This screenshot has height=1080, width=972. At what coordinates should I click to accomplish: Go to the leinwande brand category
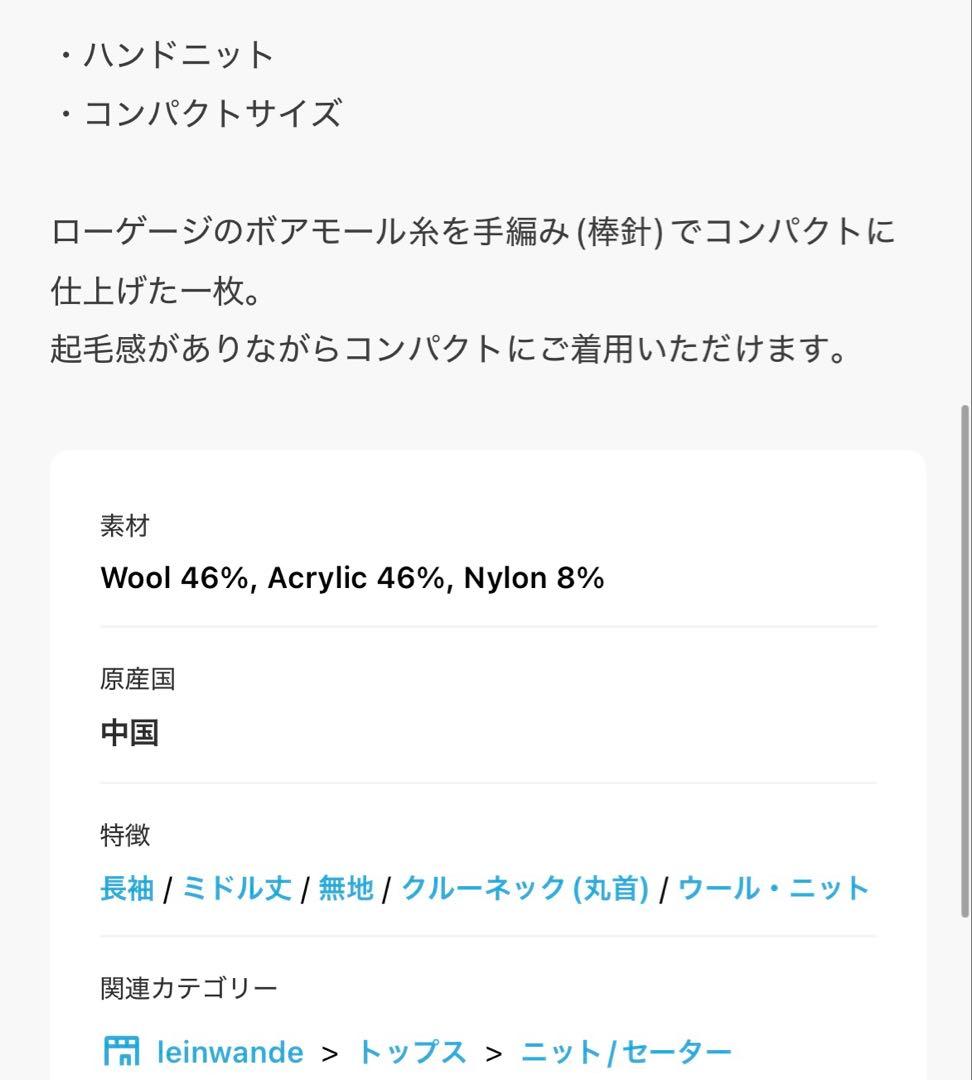230,1052
